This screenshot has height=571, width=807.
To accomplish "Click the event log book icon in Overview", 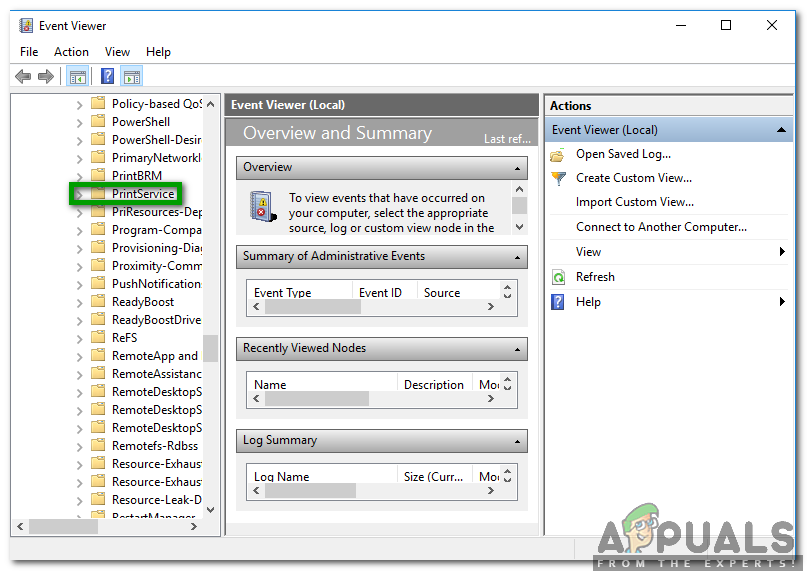I will [262, 206].
